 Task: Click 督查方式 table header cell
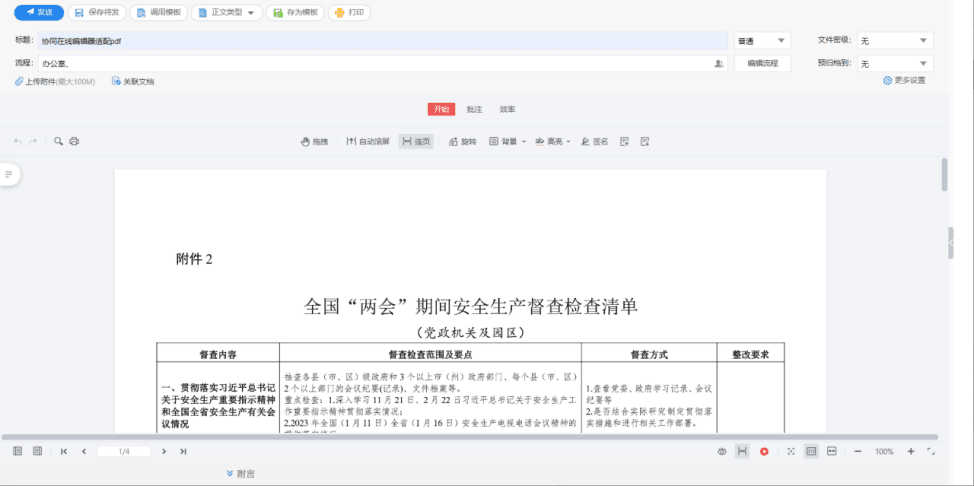(x=649, y=354)
